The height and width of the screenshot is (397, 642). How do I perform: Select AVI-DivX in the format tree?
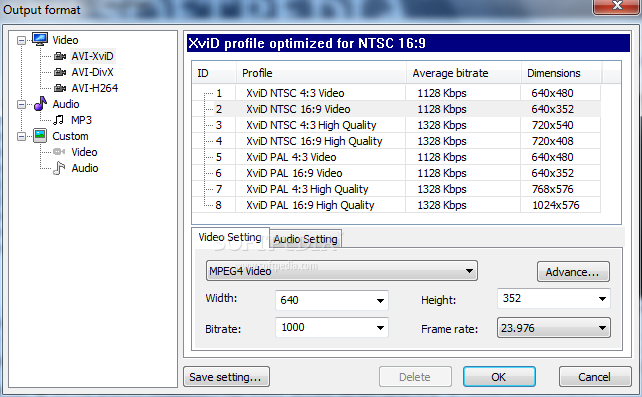93,72
